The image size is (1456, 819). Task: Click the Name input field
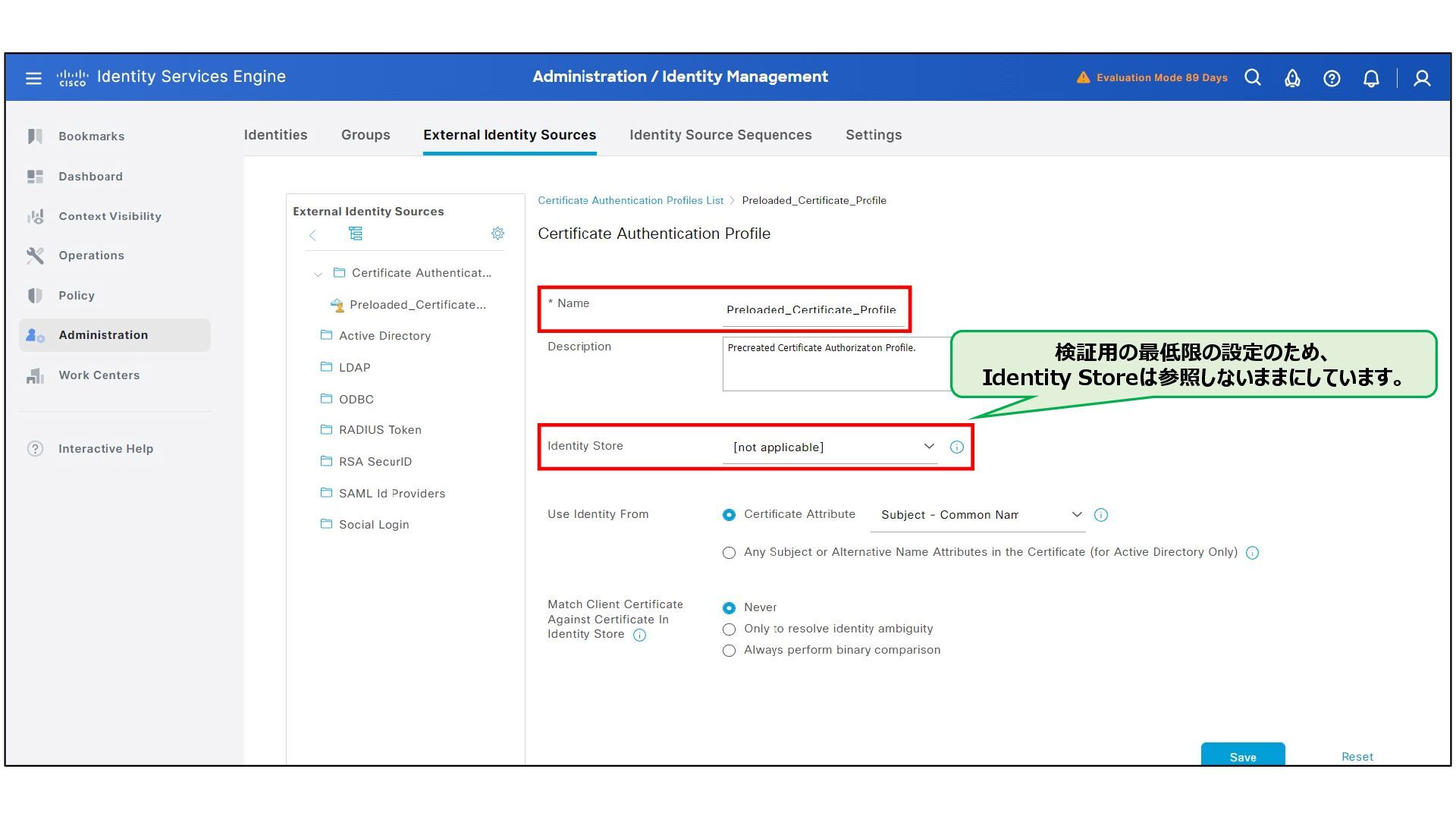(x=813, y=310)
